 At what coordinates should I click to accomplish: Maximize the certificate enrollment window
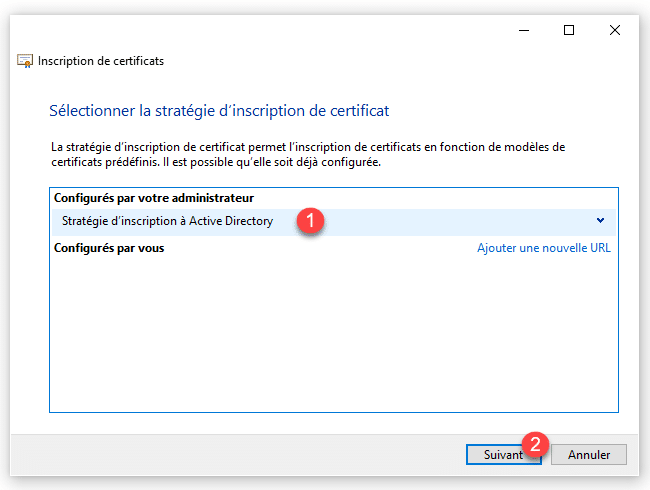569,30
